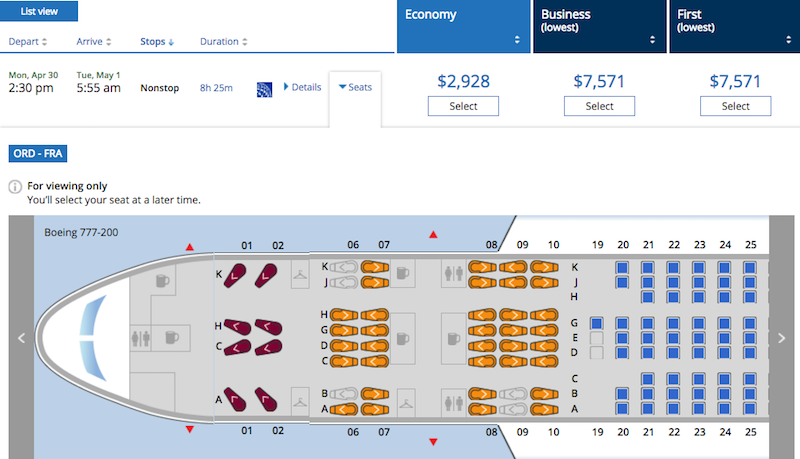Image resolution: width=800 pixels, height=459 pixels.
Task: Sort flights by Duration
Action: (223, 41)
